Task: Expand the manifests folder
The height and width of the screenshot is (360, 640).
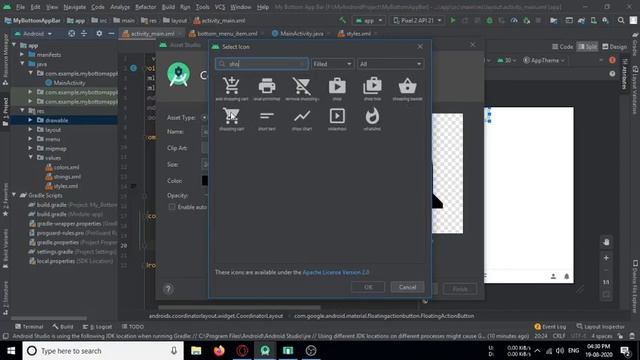Action: [22, 54]
